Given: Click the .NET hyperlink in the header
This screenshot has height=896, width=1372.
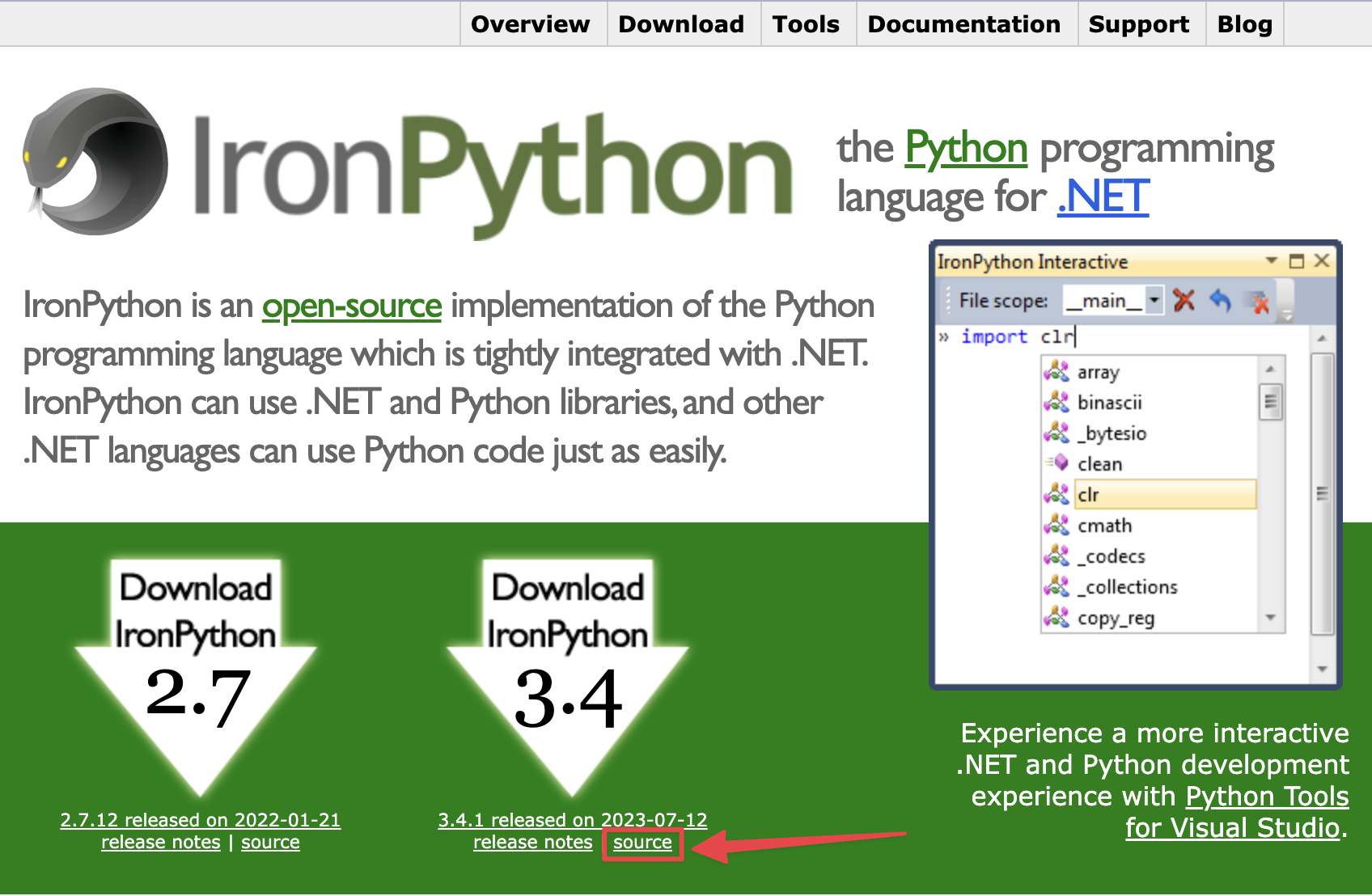Looking at the screenshot, I should [x=1103, y=196].
